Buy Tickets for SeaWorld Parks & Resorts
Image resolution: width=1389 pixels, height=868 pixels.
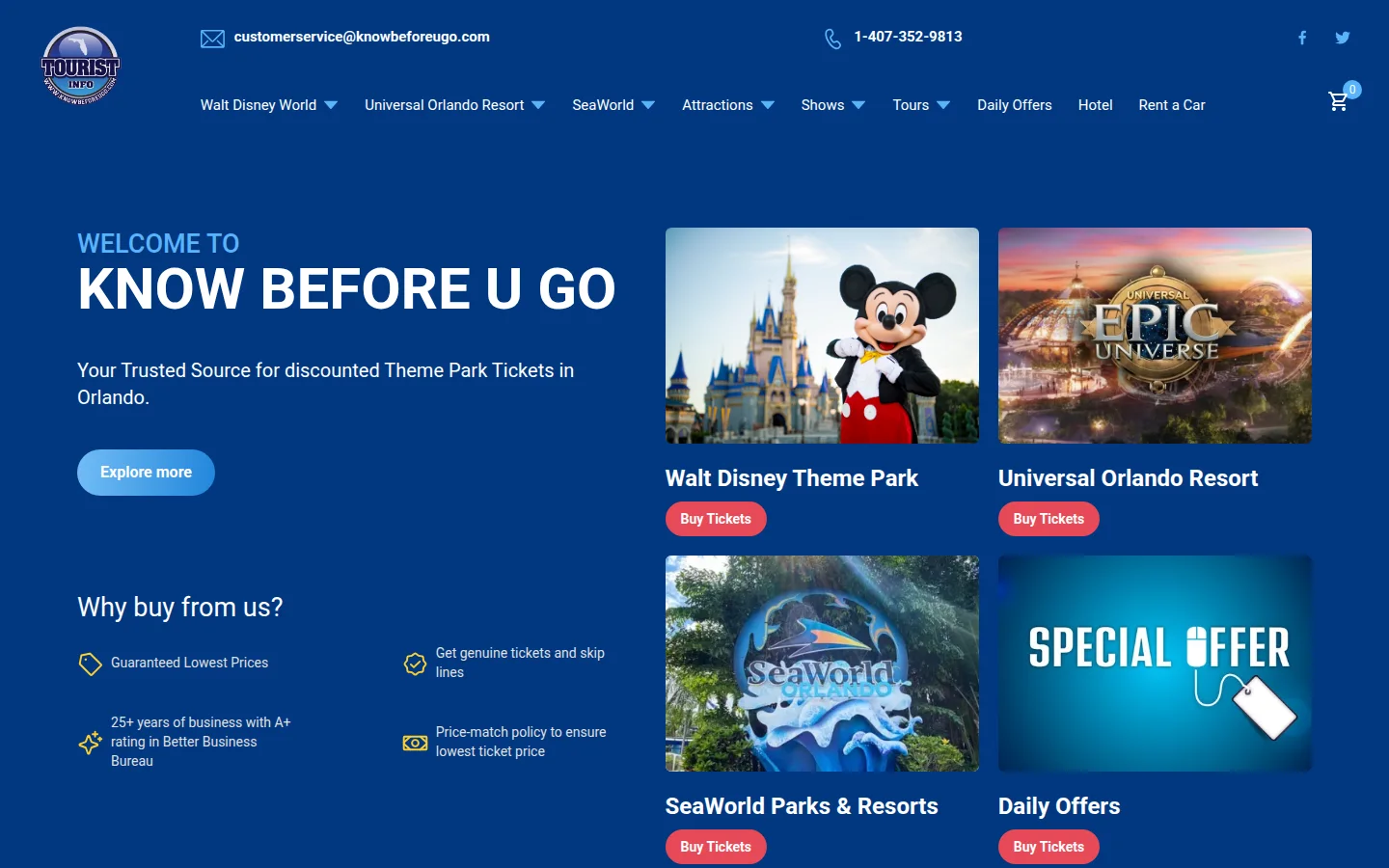click(x=716, y=847)
